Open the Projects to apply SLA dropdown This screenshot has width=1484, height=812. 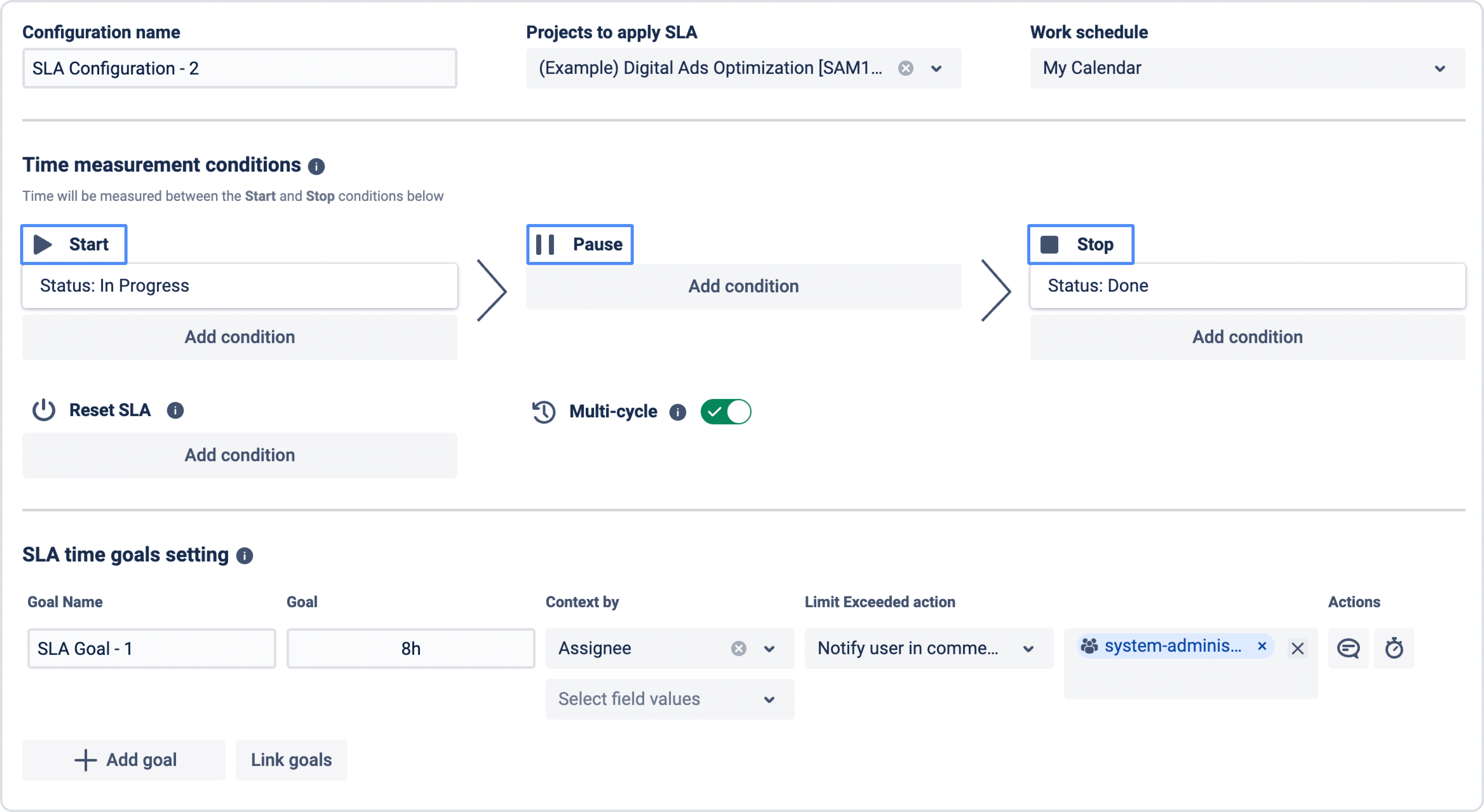click(x=936, y=69)
